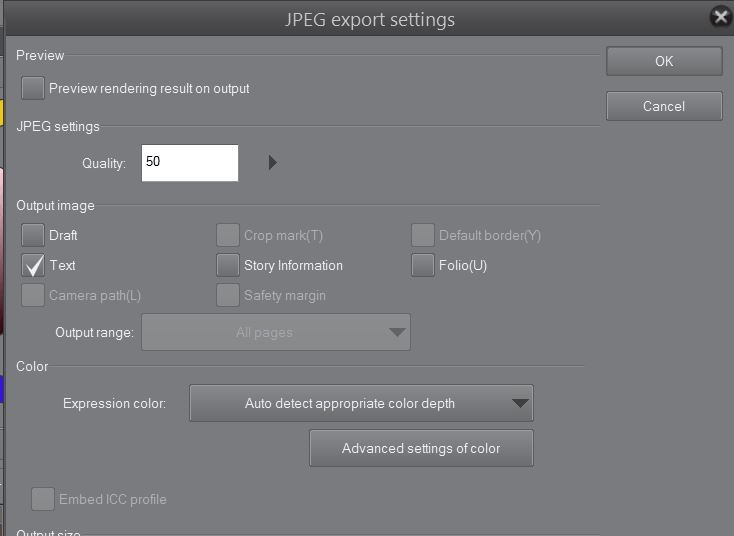
Task: Enable the Story Information checkbox
Action: (x=228, y=266)
